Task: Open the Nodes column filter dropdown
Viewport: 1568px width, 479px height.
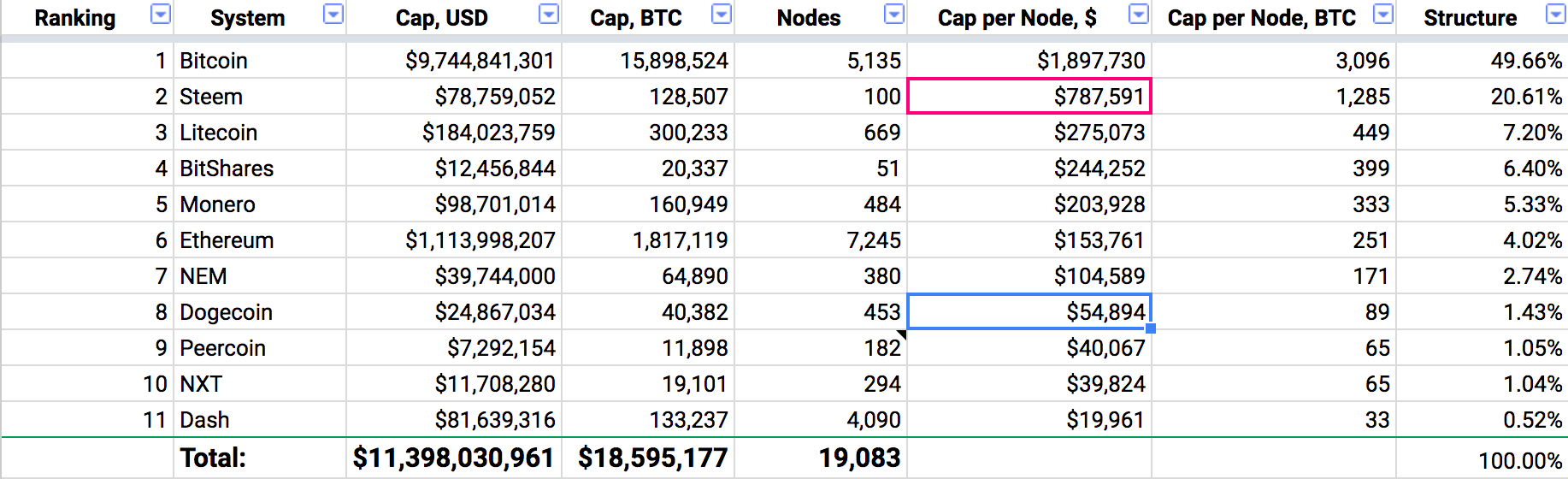Action: click(894, 15)
